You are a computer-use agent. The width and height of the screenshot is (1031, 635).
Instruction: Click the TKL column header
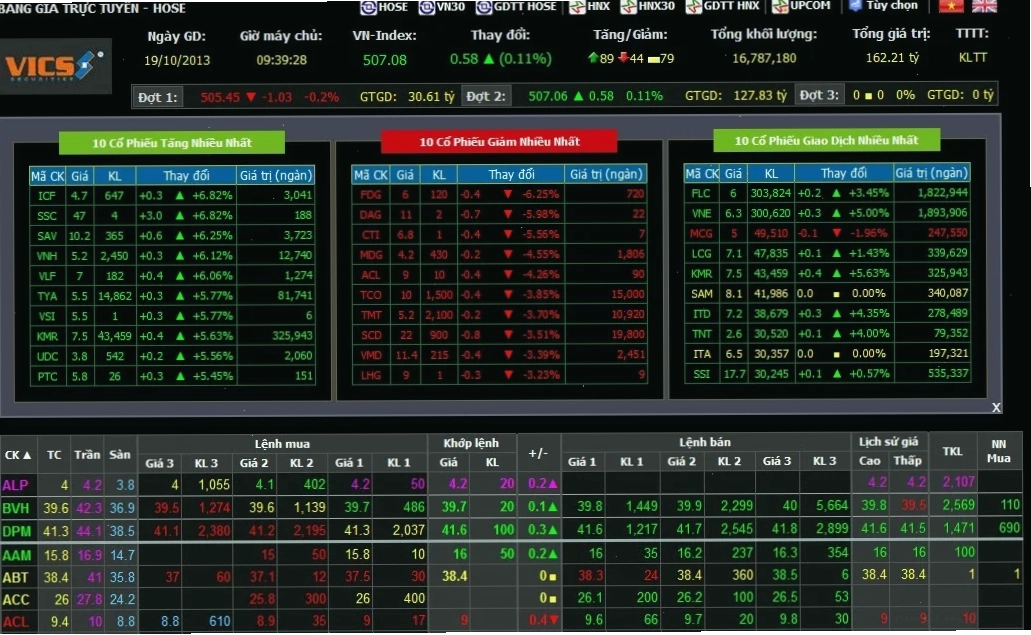[952, 452]
